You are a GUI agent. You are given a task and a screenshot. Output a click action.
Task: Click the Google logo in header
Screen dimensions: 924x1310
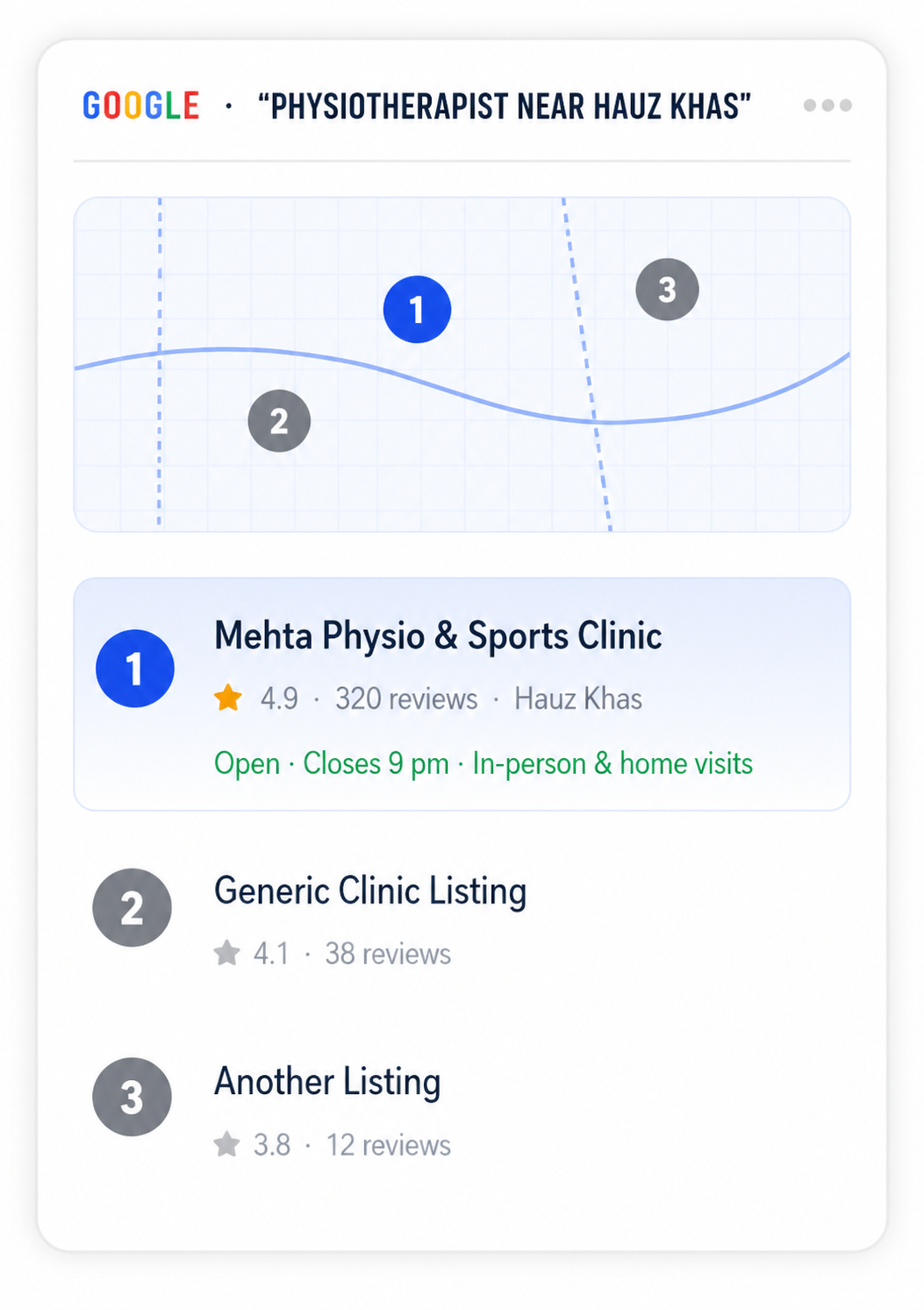[141, 106]
